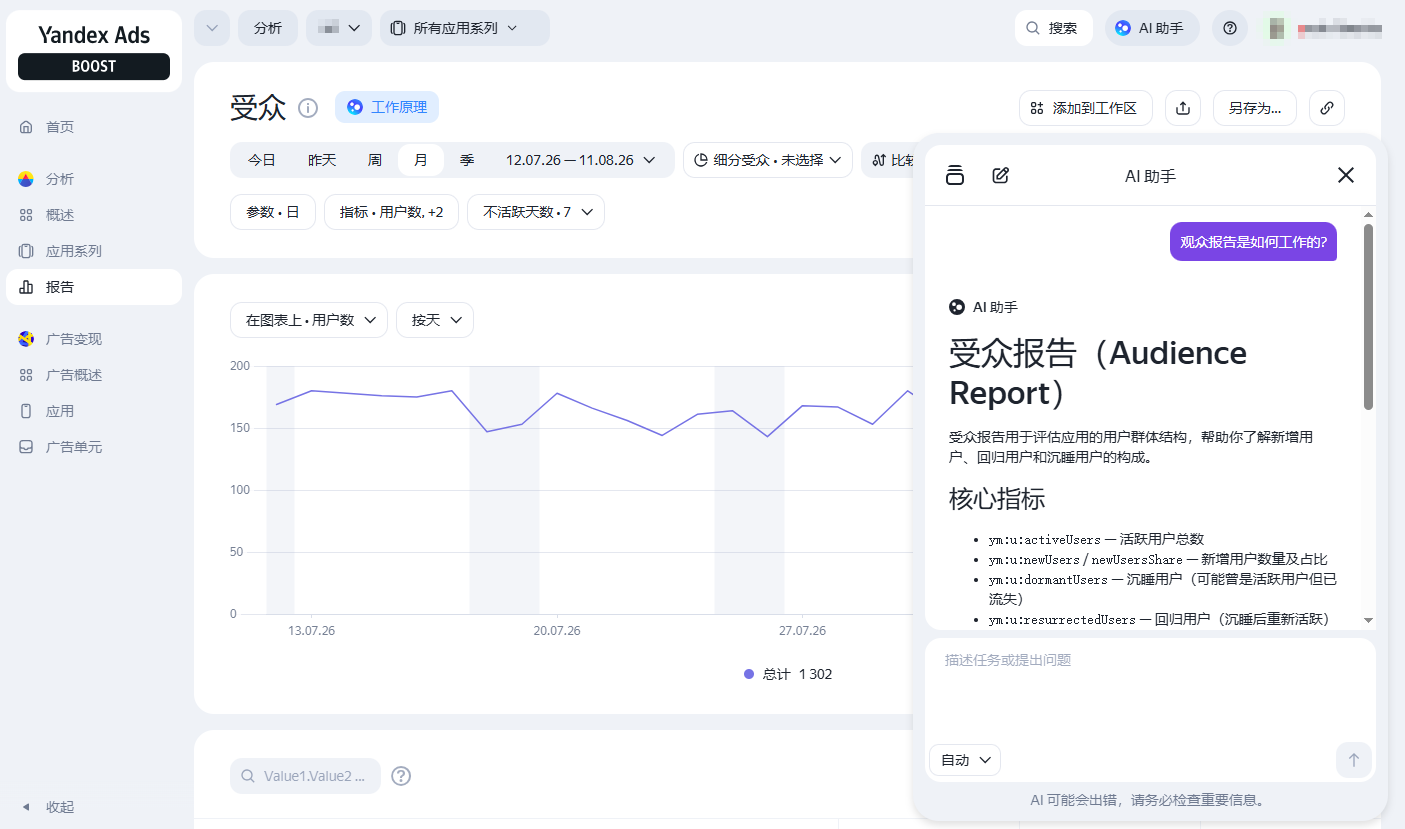Open 广告变现 section in sidebar

pos(94,339)
